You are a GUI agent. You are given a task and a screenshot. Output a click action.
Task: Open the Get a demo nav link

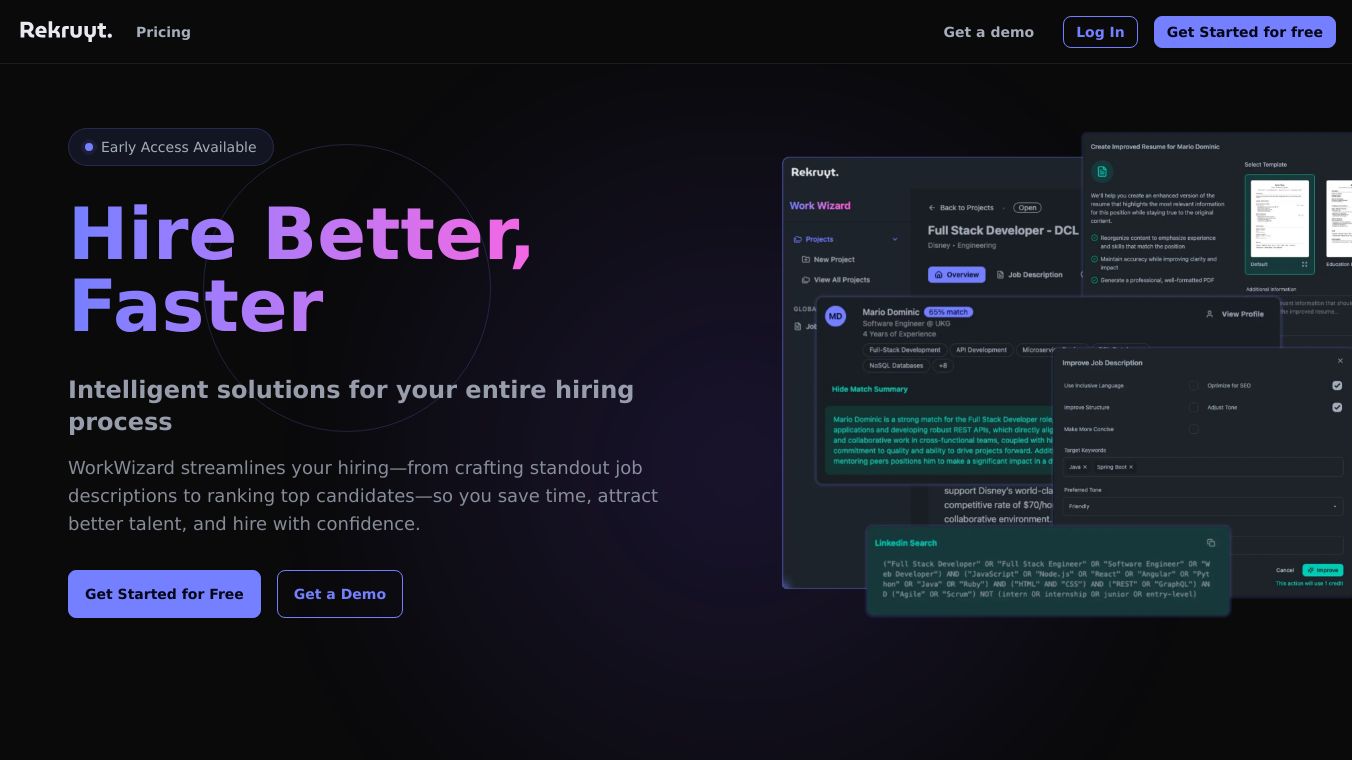pyautogui.click(x=988, y=32)
